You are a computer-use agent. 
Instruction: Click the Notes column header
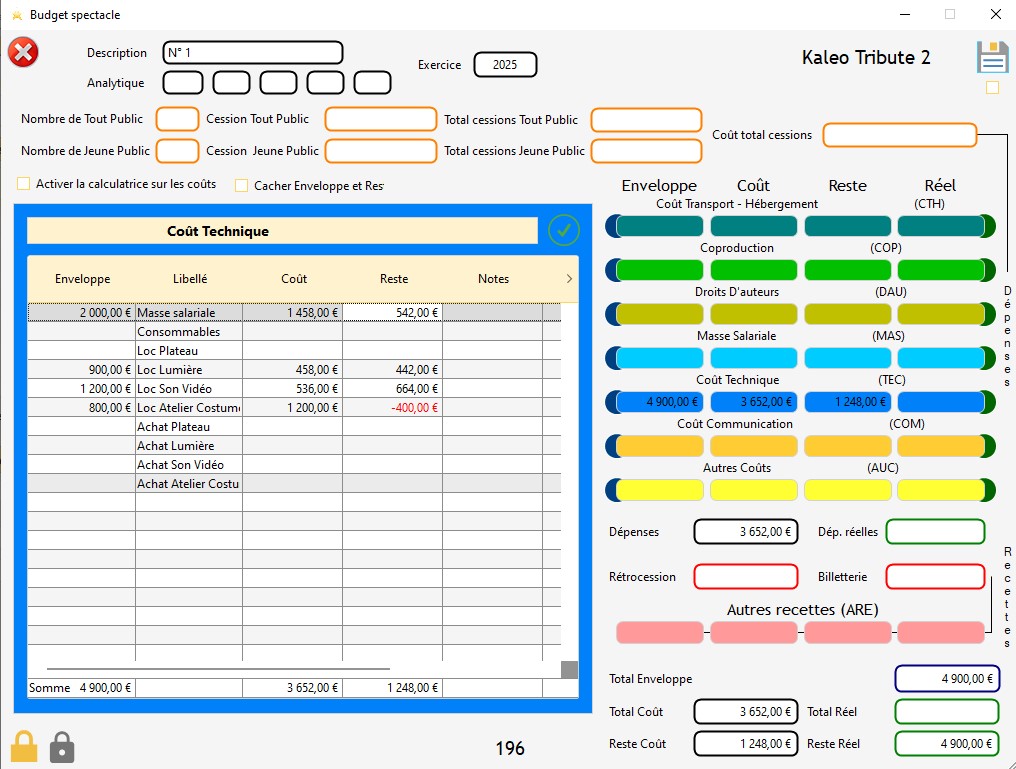pos(493,279)
